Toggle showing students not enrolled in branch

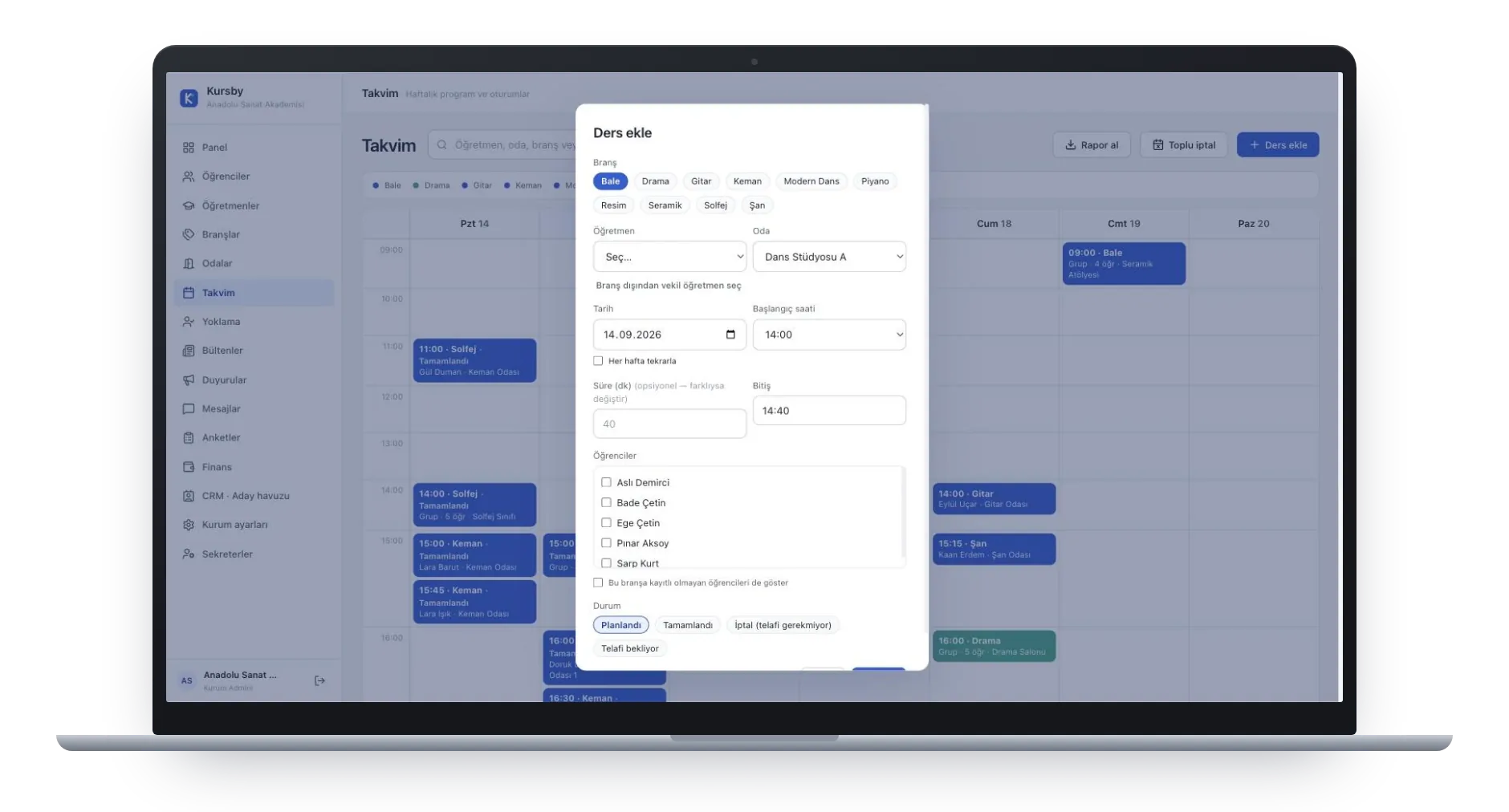pos(598,583)
